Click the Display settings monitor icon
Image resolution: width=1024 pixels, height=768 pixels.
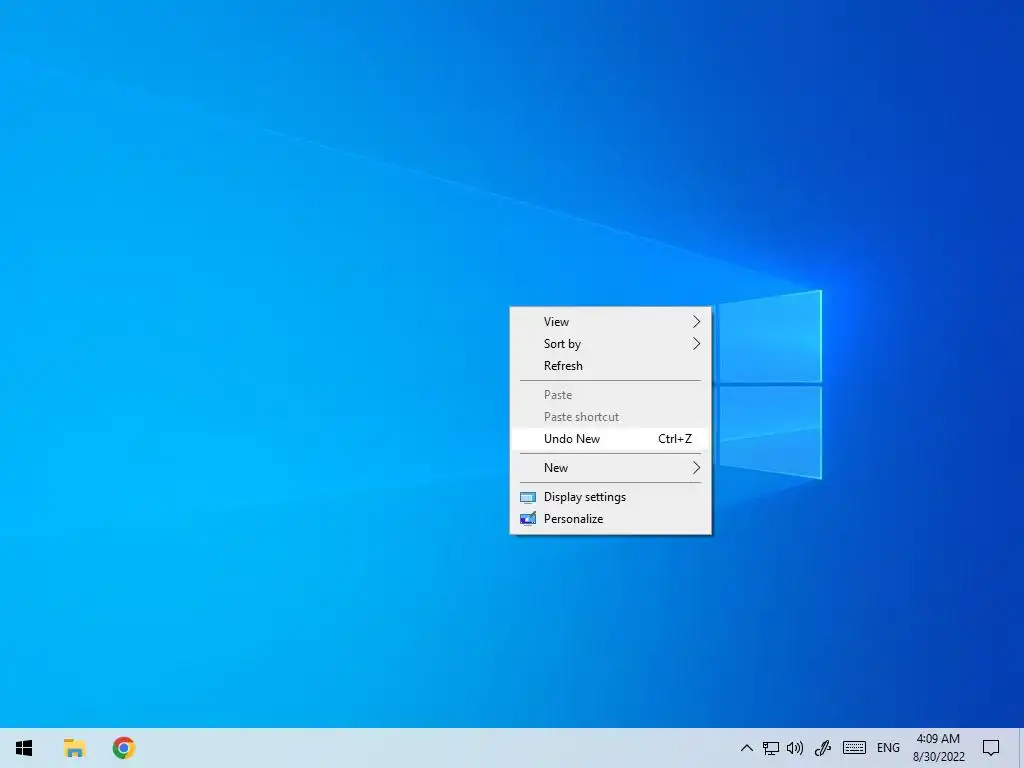pyautogui.click(x=528, y=498)
